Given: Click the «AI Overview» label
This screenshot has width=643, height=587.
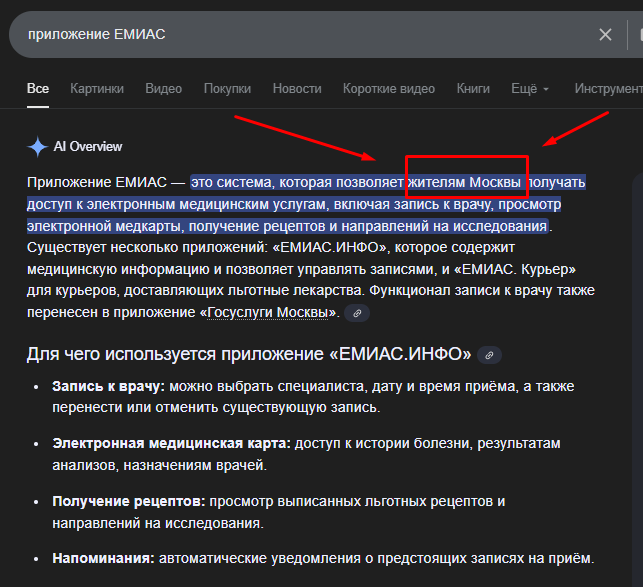Looking at the screenshot, I should coord(87,147).
